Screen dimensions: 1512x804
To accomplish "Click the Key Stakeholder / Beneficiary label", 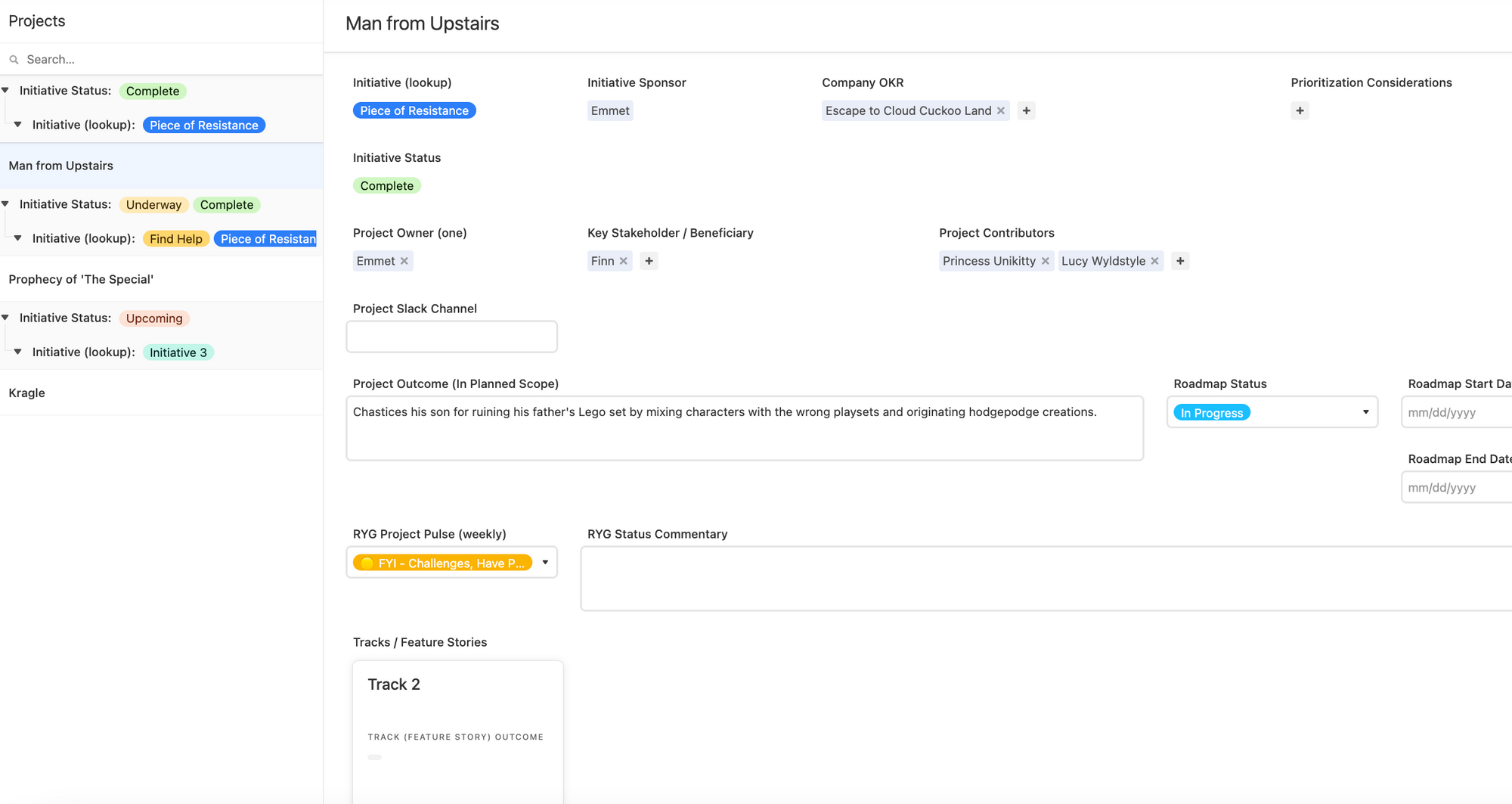I will click(671, 233).
